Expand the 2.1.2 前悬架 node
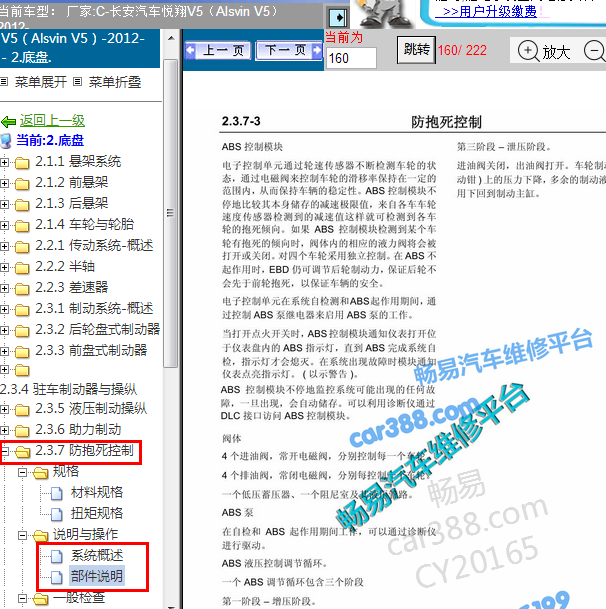Image resolution: width=606 pixels, height=609 pixels. 4,183
